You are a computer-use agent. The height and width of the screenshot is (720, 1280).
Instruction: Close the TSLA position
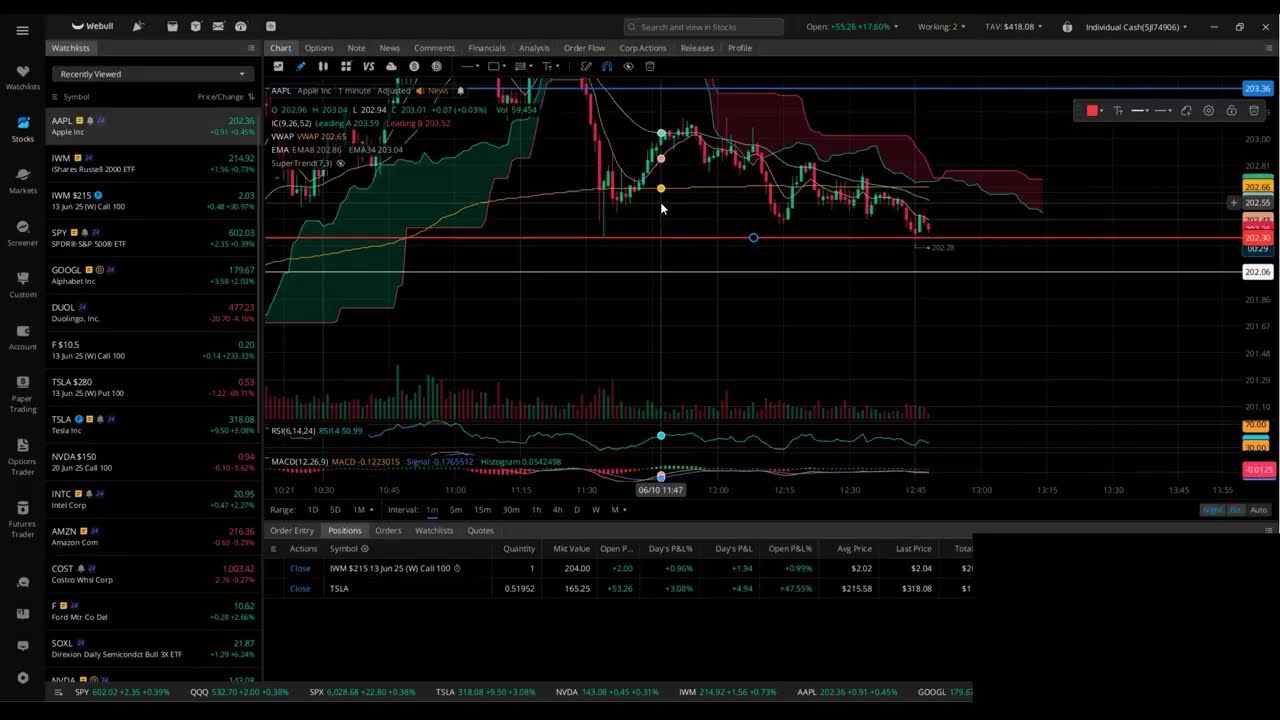coord(300,589)
